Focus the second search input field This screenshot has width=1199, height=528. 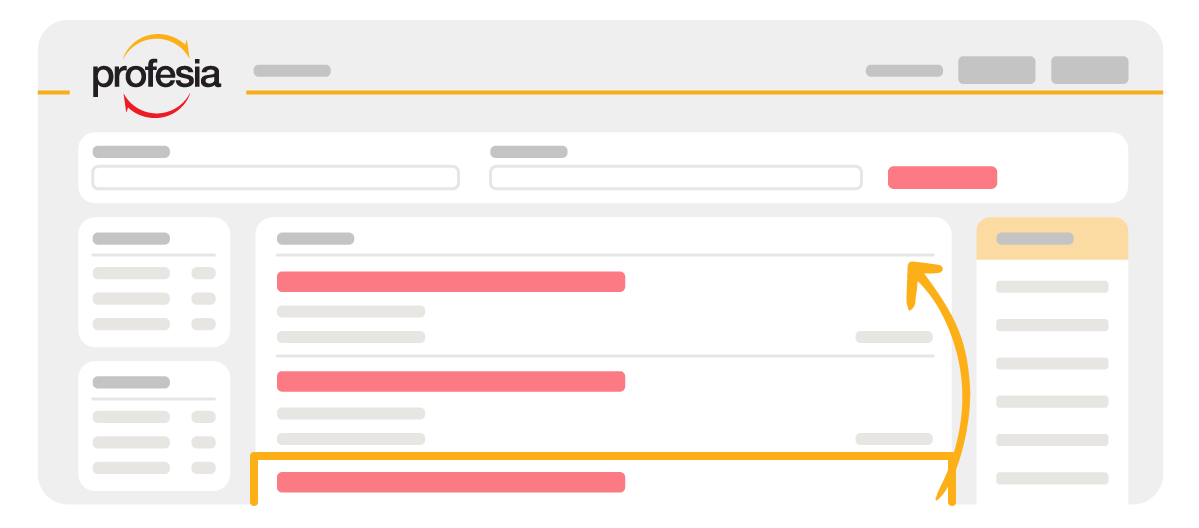(x=676, y=178)
